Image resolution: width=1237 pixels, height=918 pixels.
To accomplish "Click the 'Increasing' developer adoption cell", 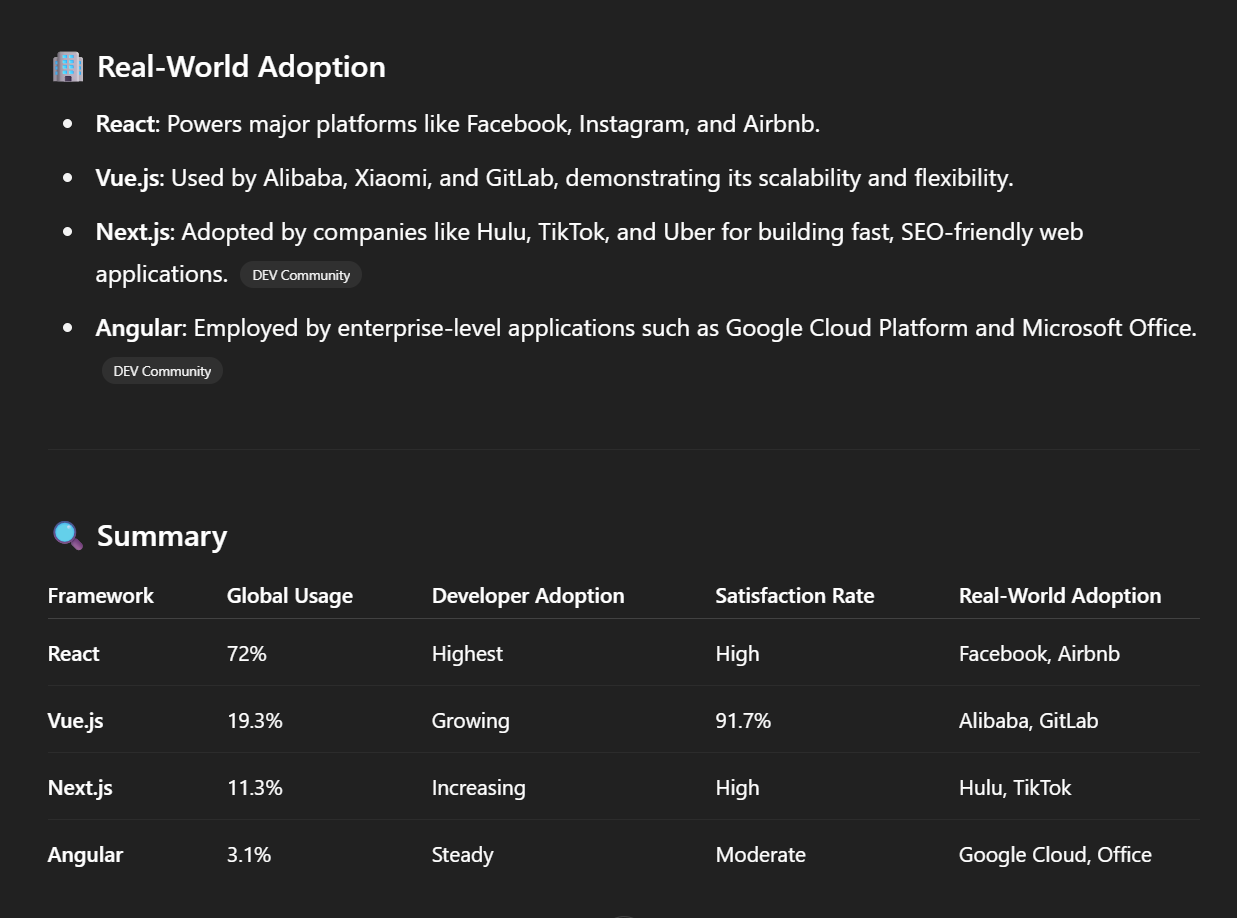I will click(x=479, y=788).
